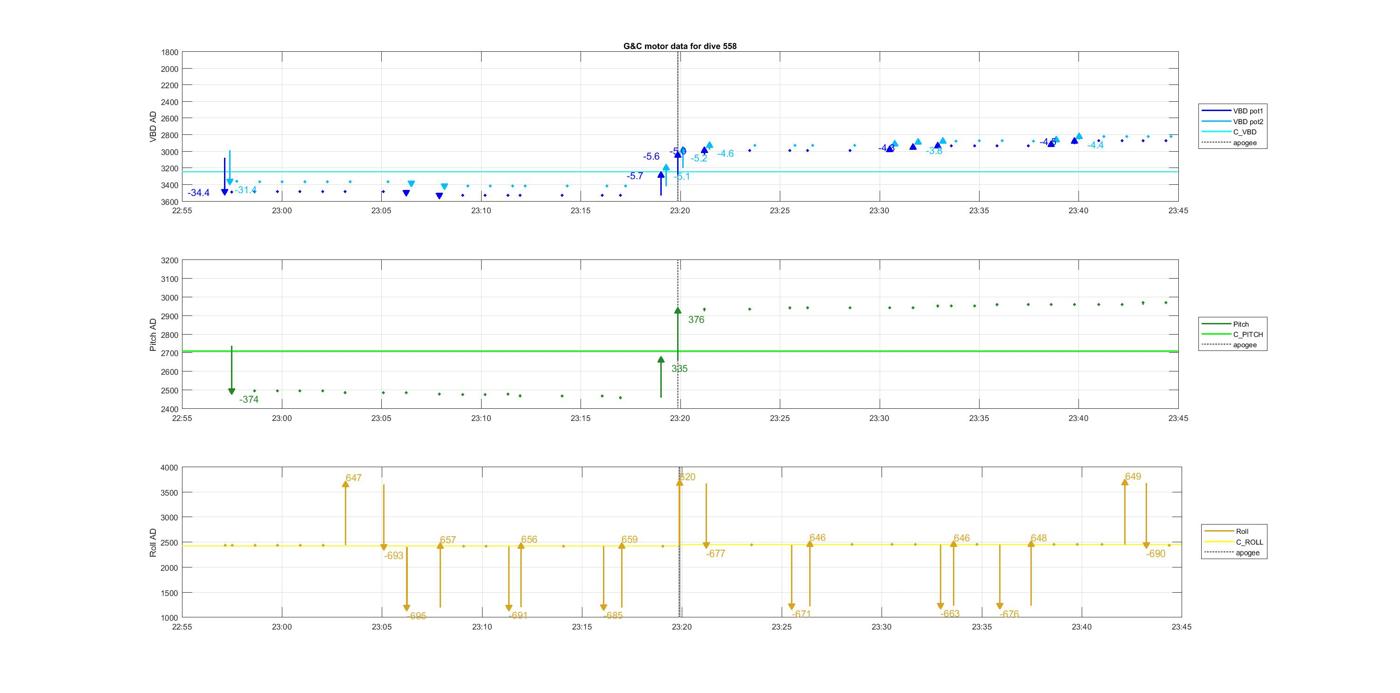Click the 22:55 tick under the VBD plot

point(182,211)
